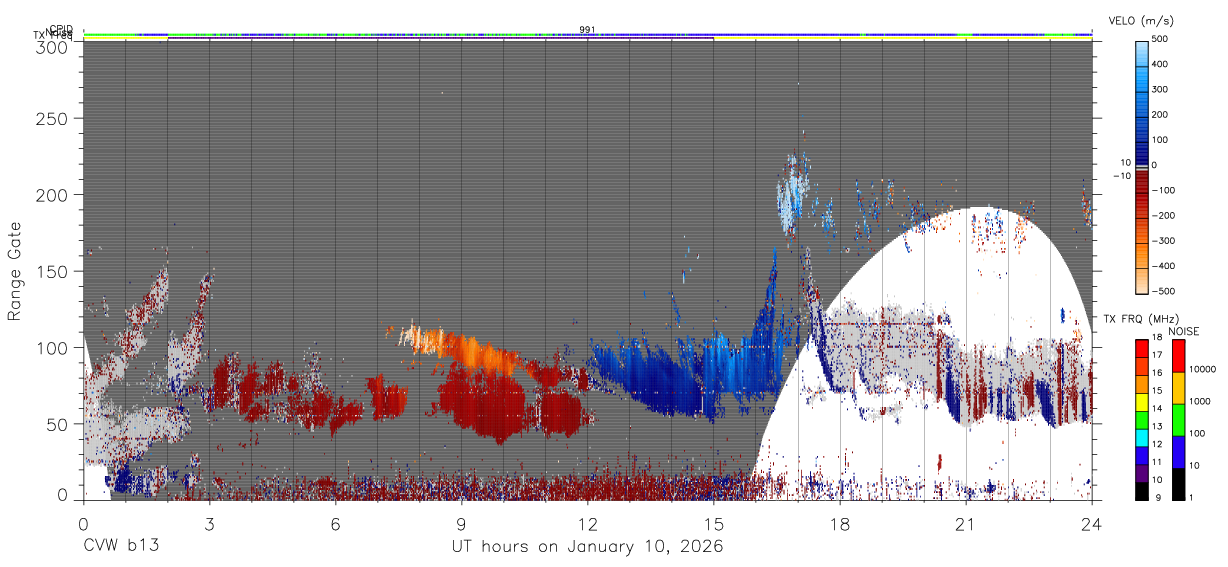Click the 'NOISE' legend title
Screen dimensions: 1228x567
pos(1182,331)
